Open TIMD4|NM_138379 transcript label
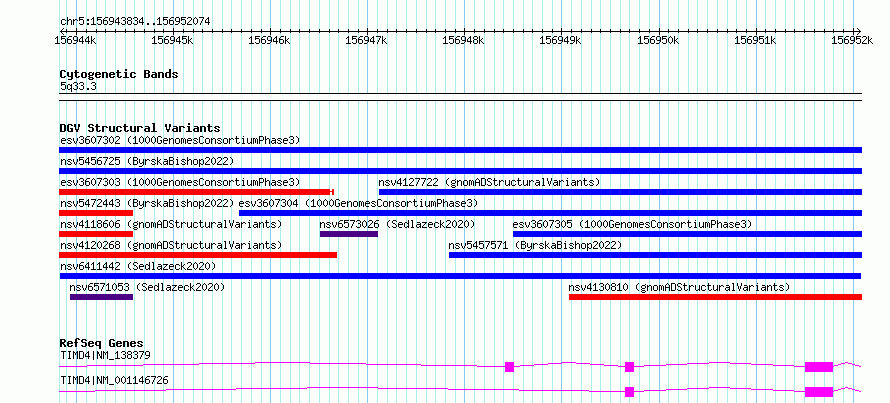This screenshot has width=890, height=403. pos(105,356)
